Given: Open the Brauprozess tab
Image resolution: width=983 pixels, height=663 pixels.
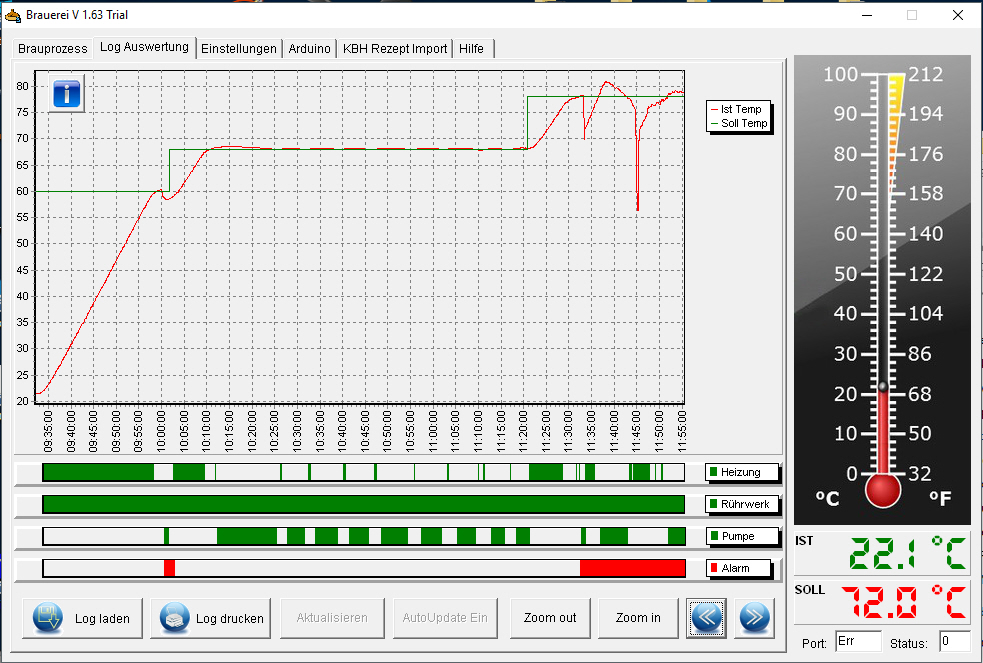Looking at the screenshot, I should click(53, 48).
